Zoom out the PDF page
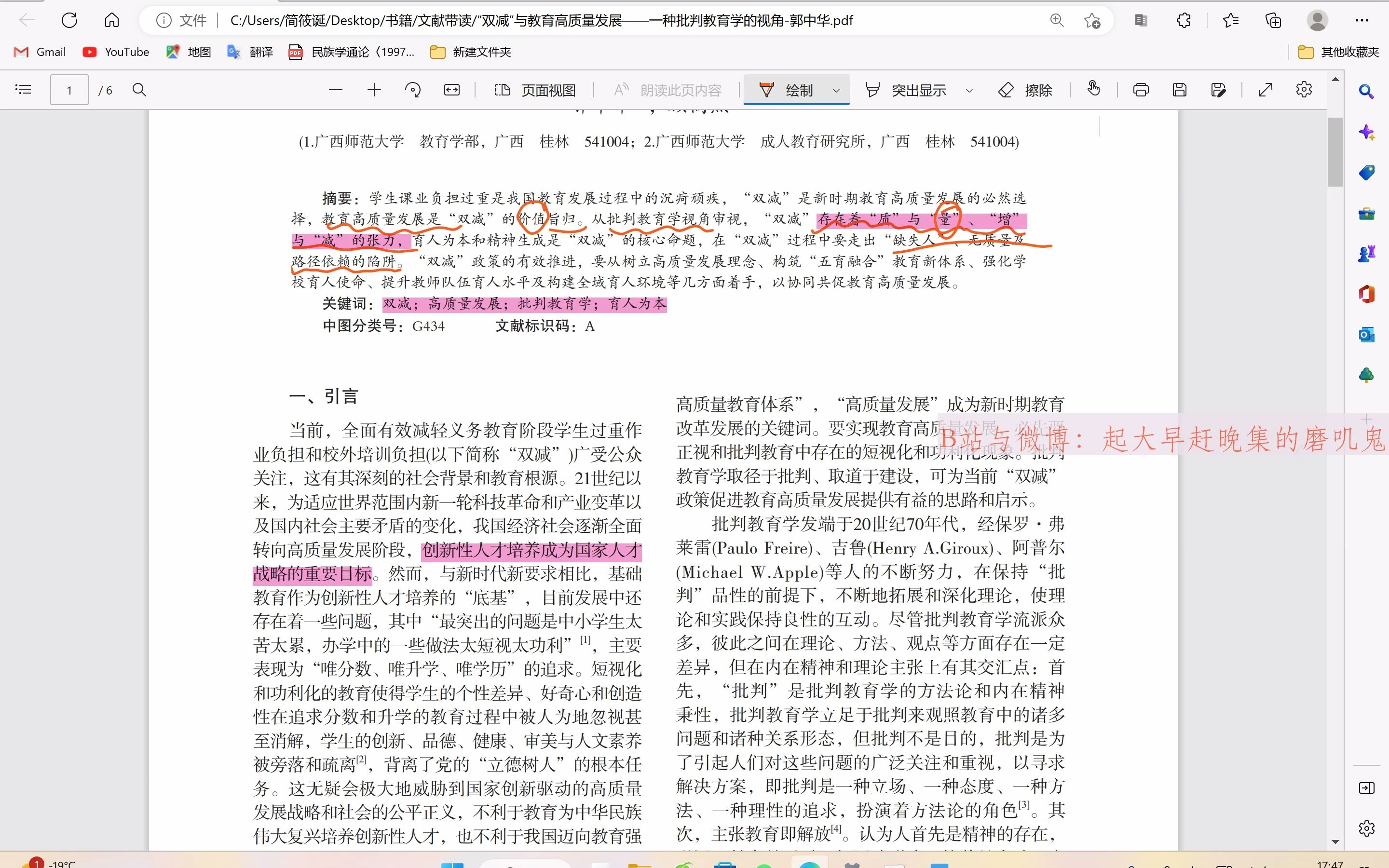Screen dimensions: 1389x868 (x=336, y=90)
